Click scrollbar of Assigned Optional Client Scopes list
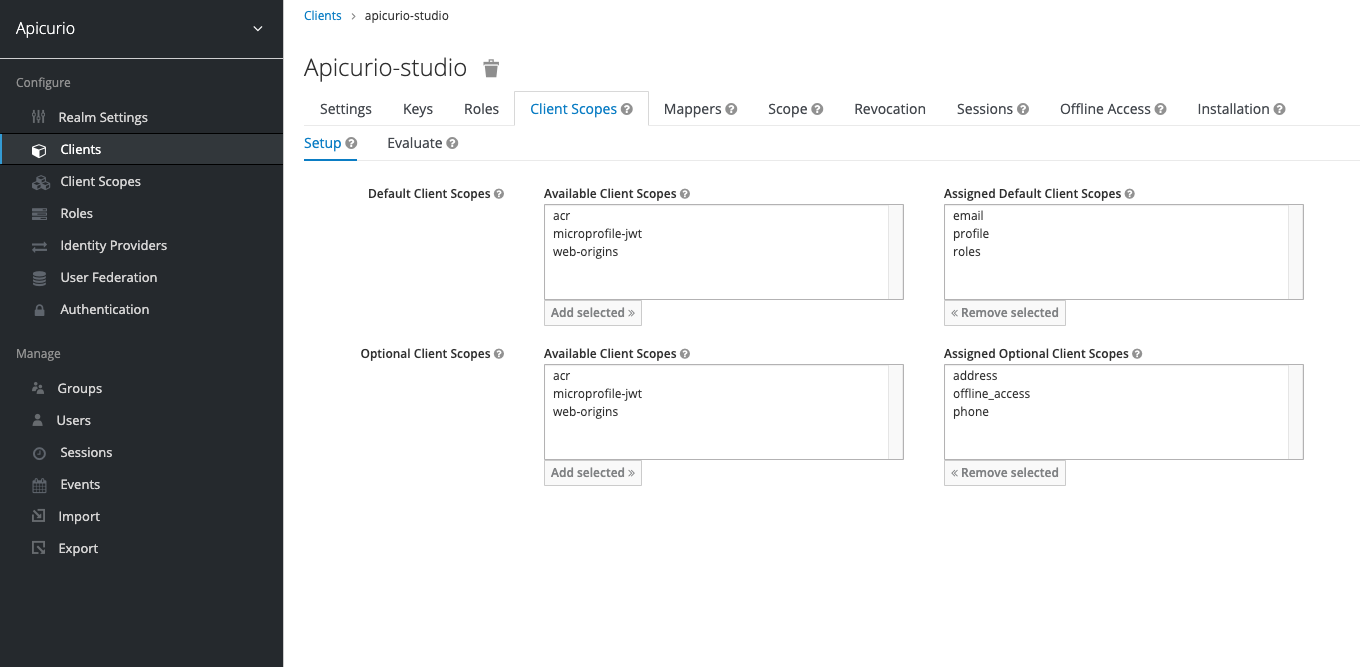The height and width of the screenshot is (667, 1360). (x=1295, y=412)
